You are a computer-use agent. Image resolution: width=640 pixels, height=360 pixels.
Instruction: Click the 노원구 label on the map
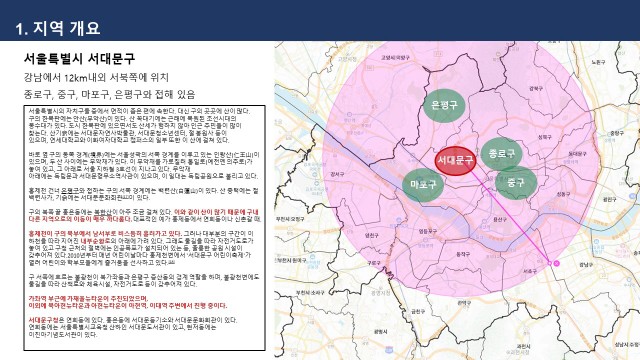[598, 62]
